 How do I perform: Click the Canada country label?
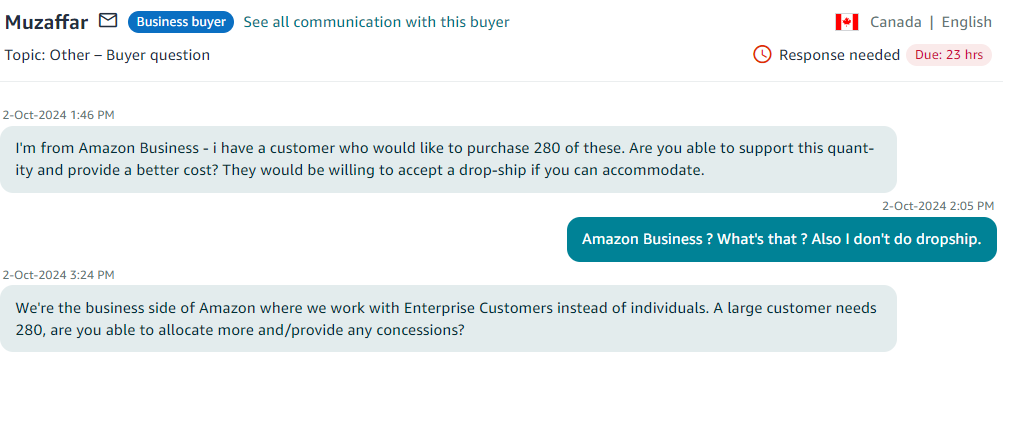pos(896,22)
